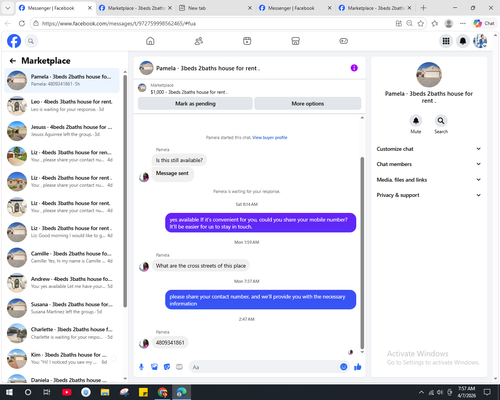
Task: Bookmark this page with star icon
Action: click(421, 23)
